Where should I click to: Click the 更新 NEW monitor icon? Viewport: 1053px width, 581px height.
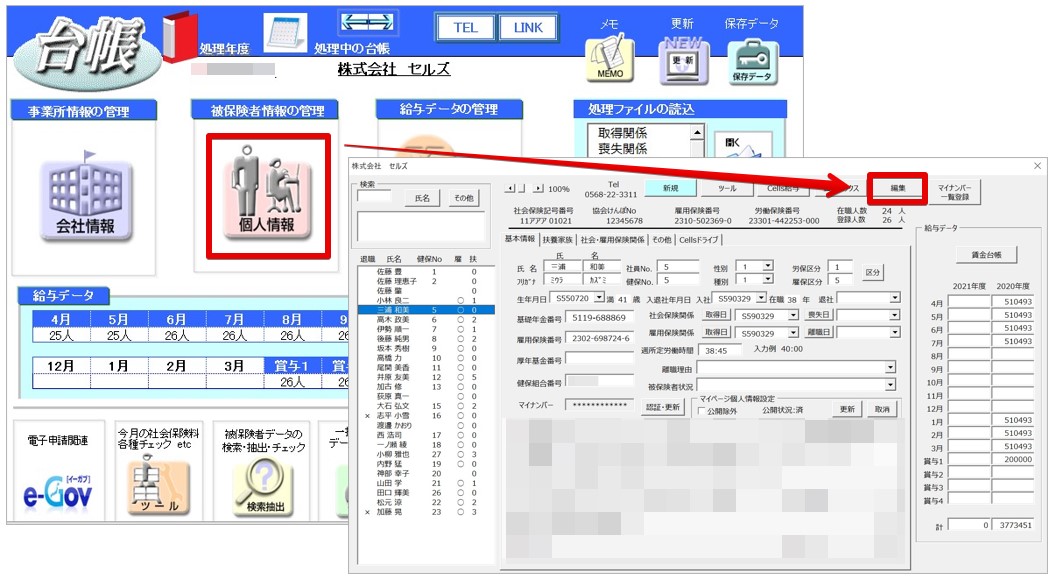[x=683, y=60]
